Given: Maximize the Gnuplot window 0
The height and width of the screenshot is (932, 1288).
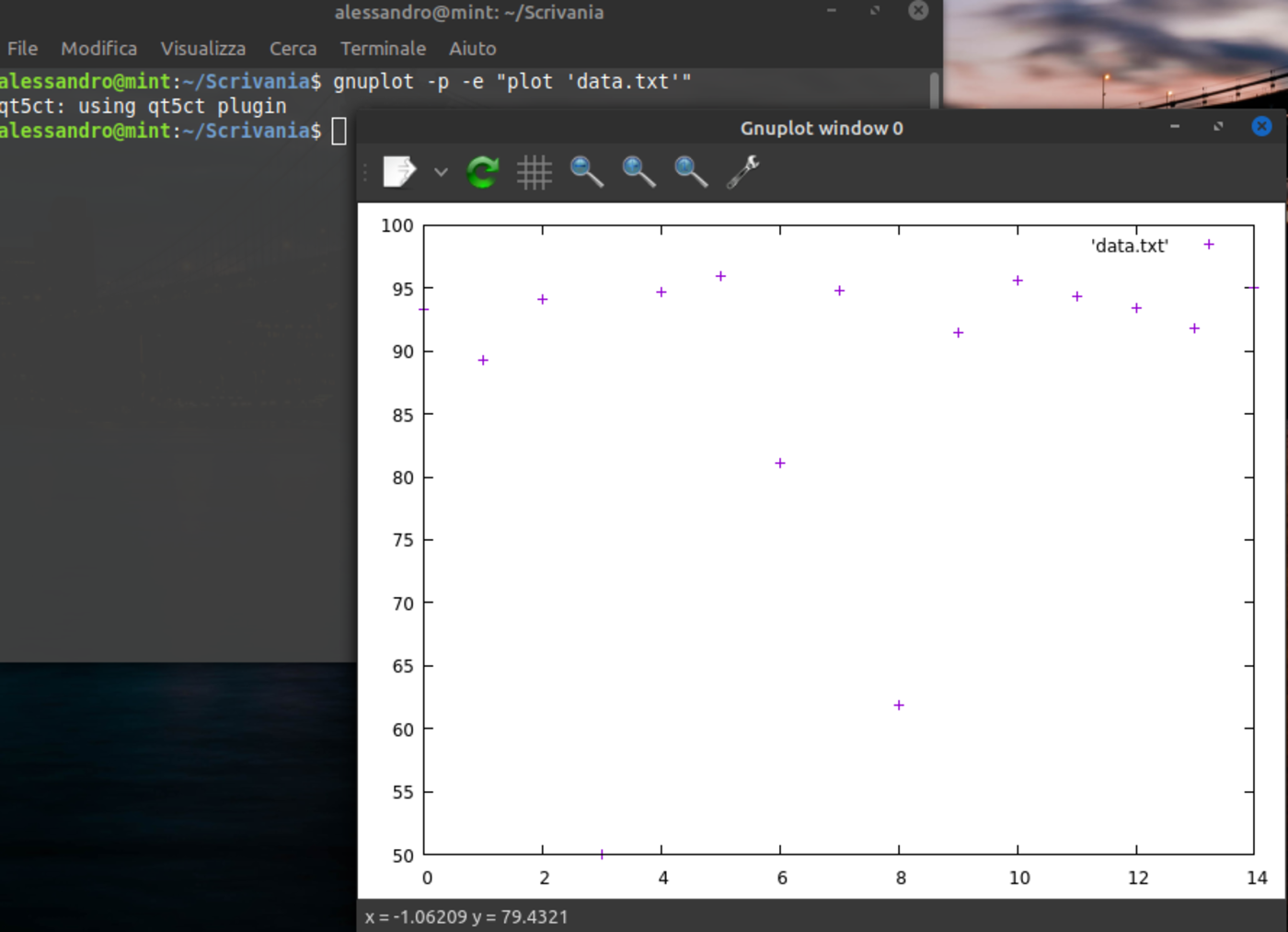Looking at the screenshot, I should coord(1218,126).
